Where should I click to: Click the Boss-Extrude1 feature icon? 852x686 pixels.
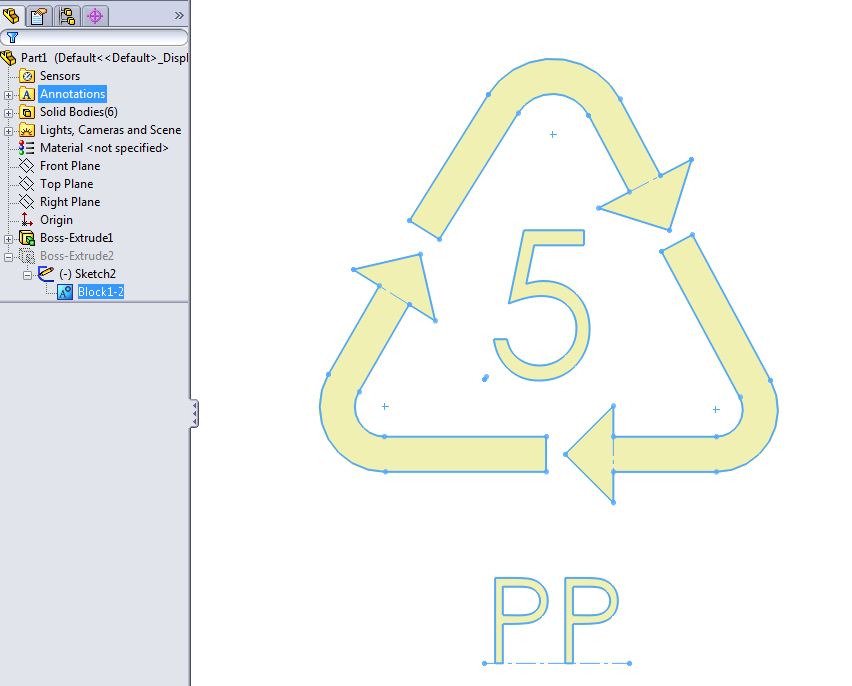[x=27, y=238]
